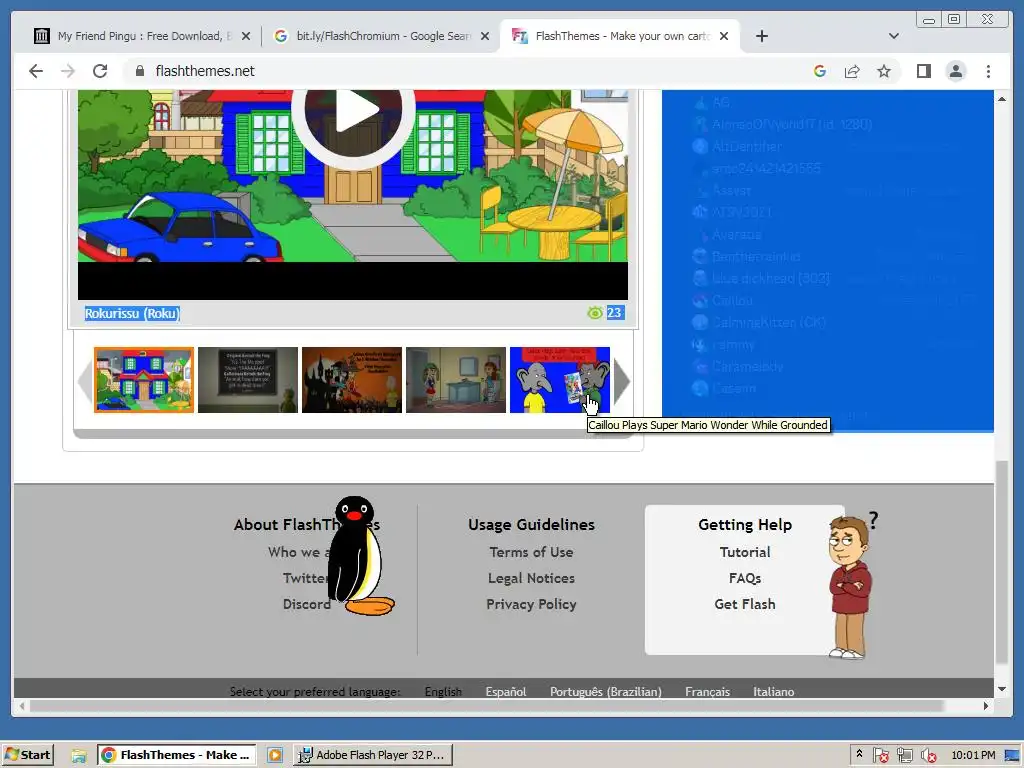
Task: Open the Tutorial help link
Action: [x=744, y=552]
